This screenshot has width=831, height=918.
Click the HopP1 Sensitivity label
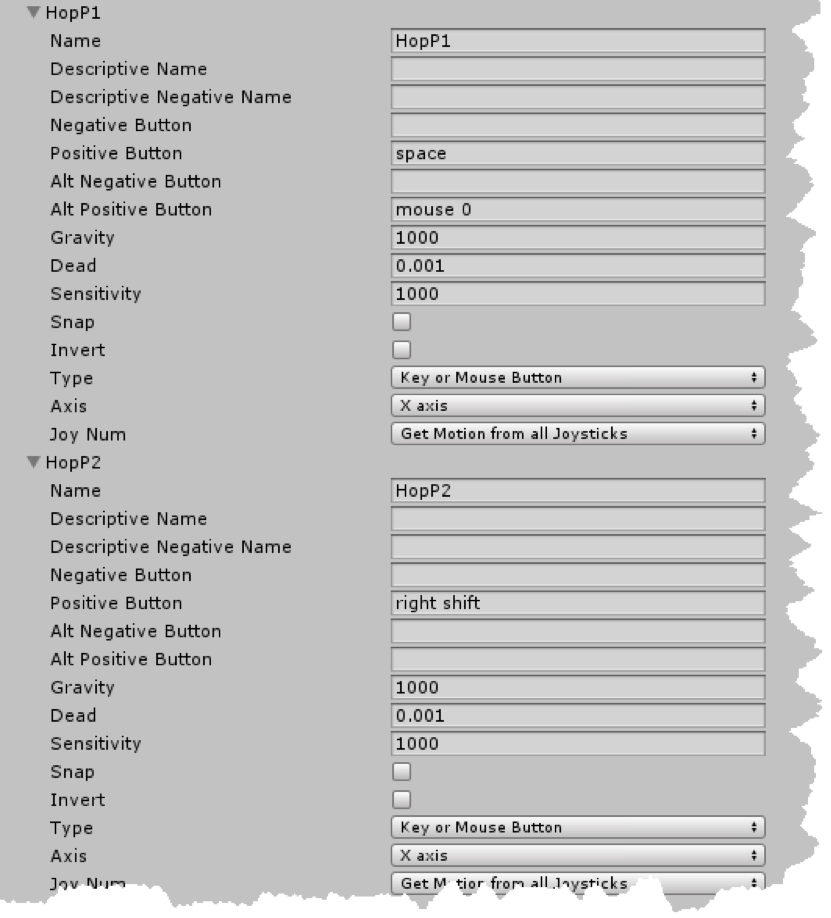pos(95,294)
